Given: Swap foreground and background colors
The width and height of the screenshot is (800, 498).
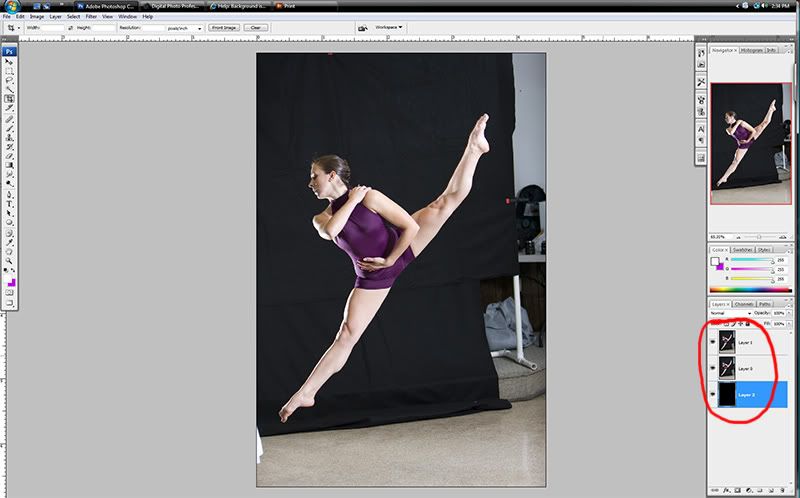Looking at the screenshot, I should coord(13,270).
